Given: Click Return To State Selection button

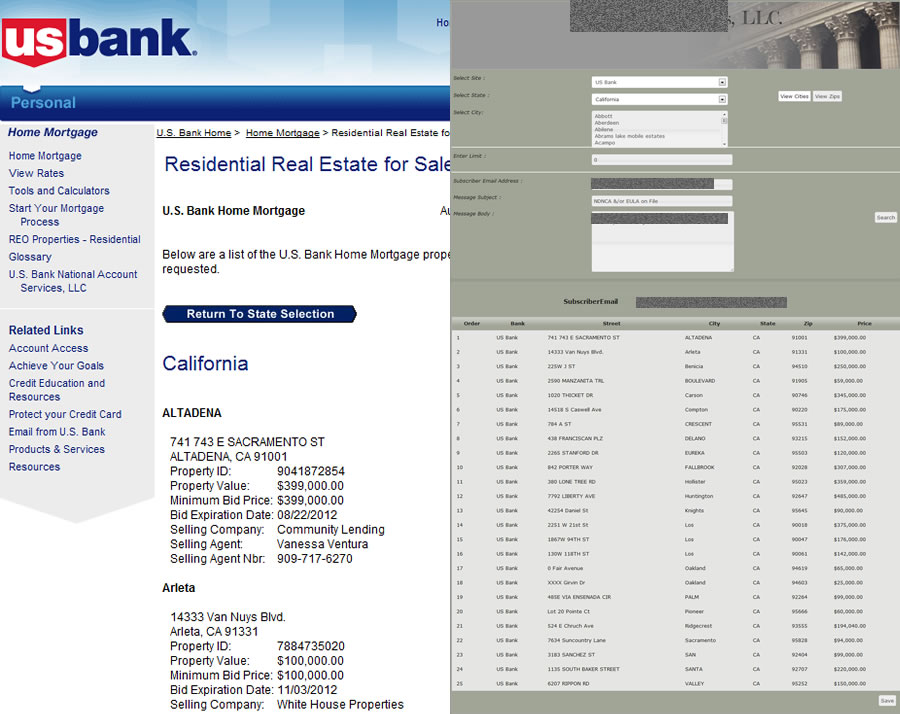Looking at the screenshot, I should [259, 314].
